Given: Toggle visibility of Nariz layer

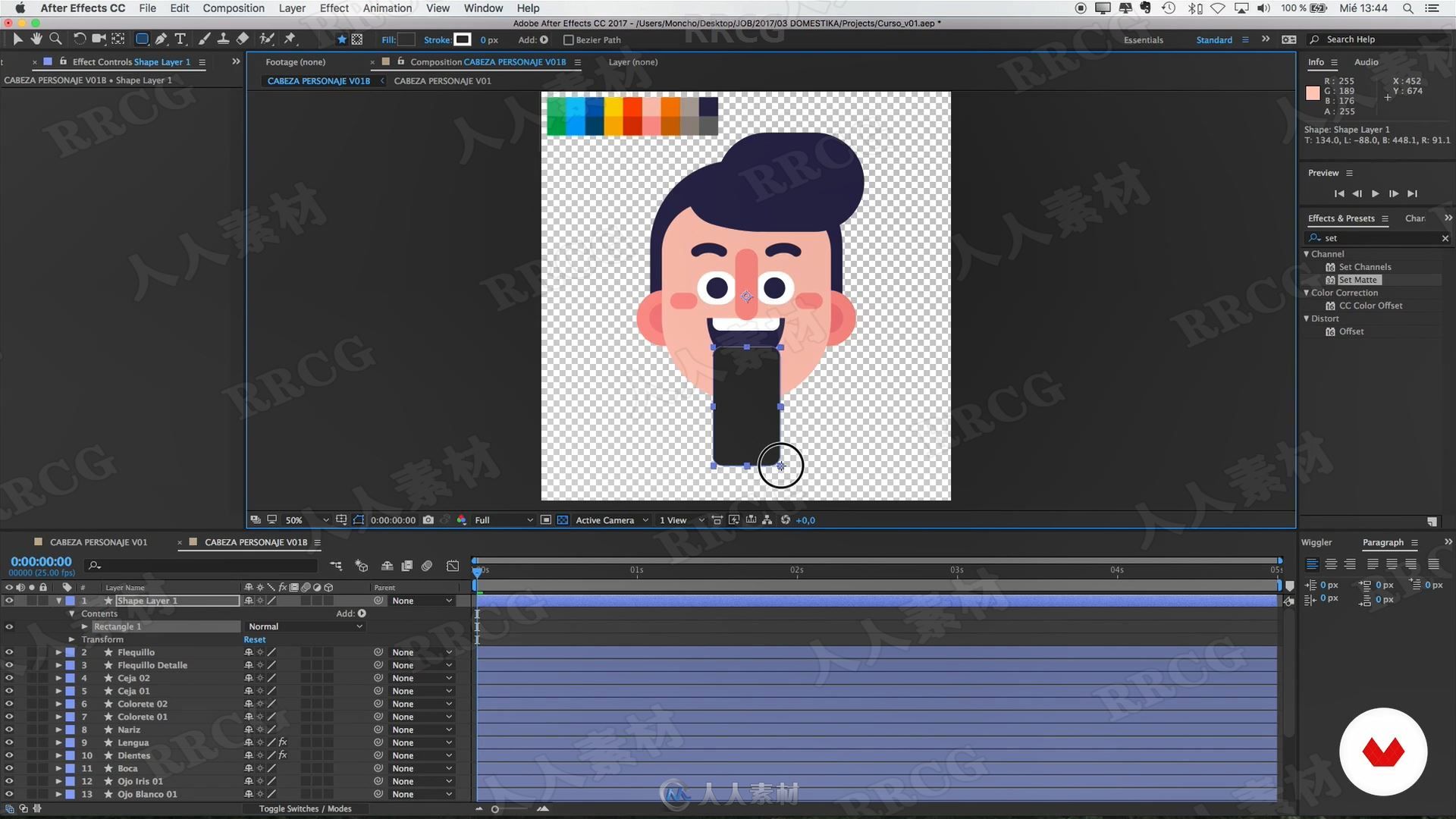Looking at the screenshot, I should coord(10,729).
